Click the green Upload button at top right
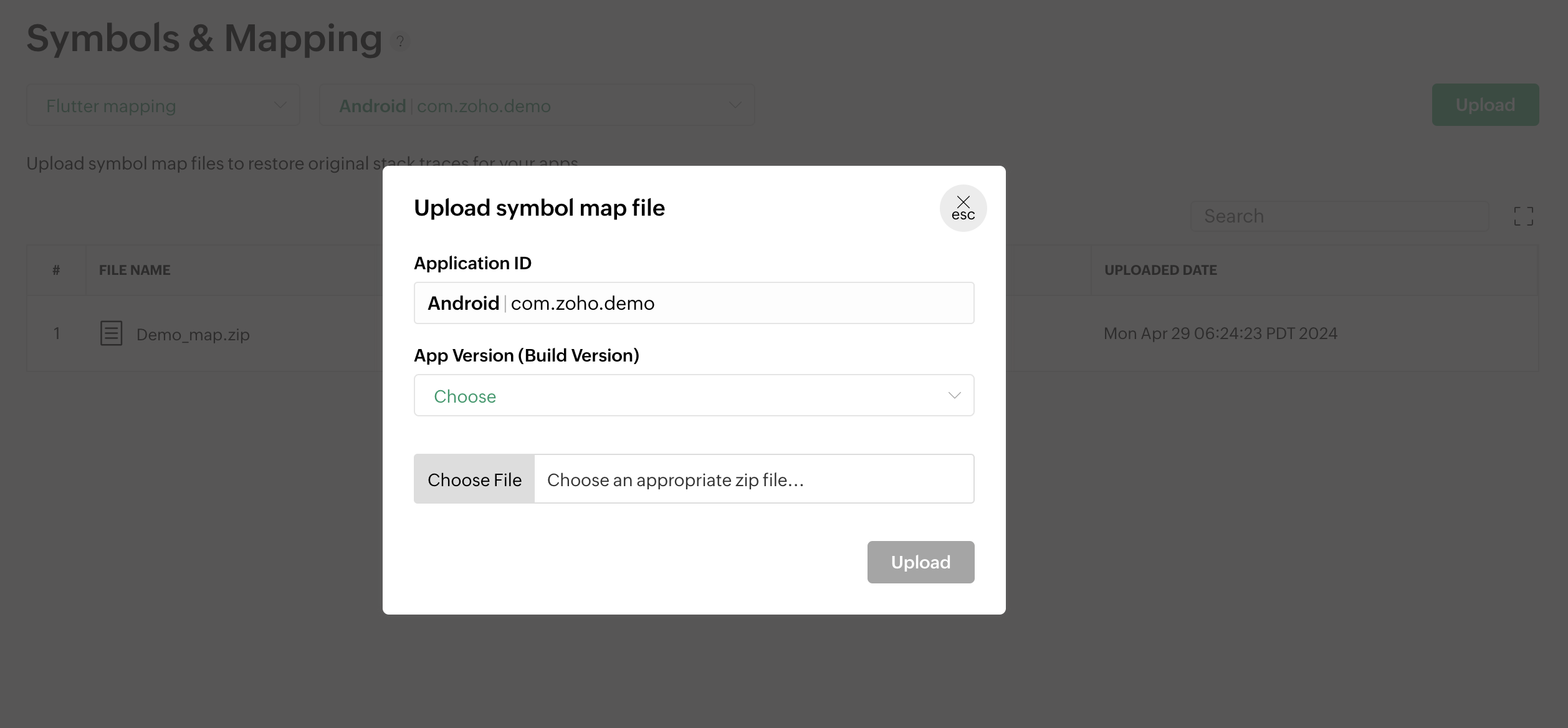 1485,105
